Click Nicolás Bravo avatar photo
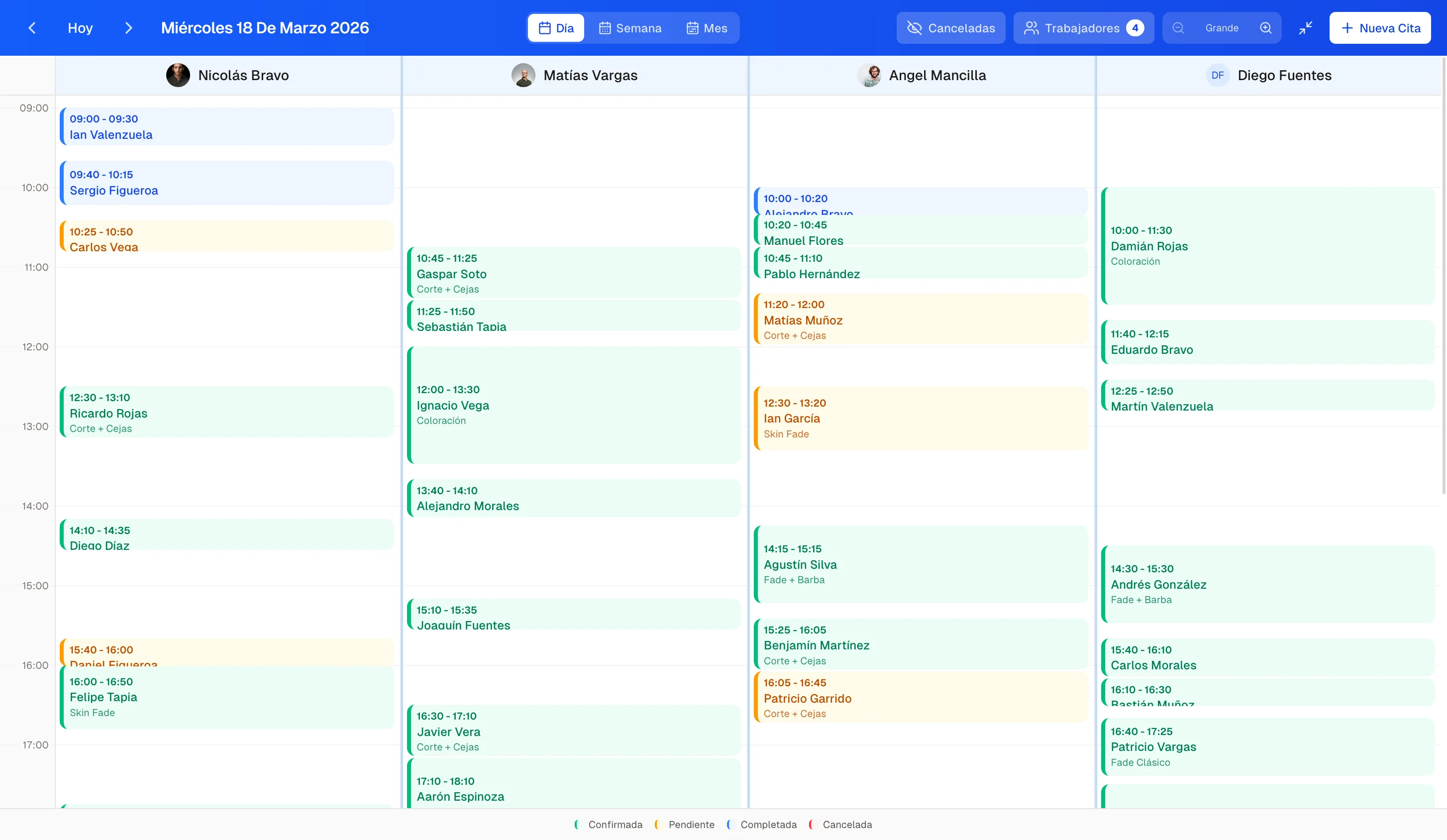 (x=178, y=75)
